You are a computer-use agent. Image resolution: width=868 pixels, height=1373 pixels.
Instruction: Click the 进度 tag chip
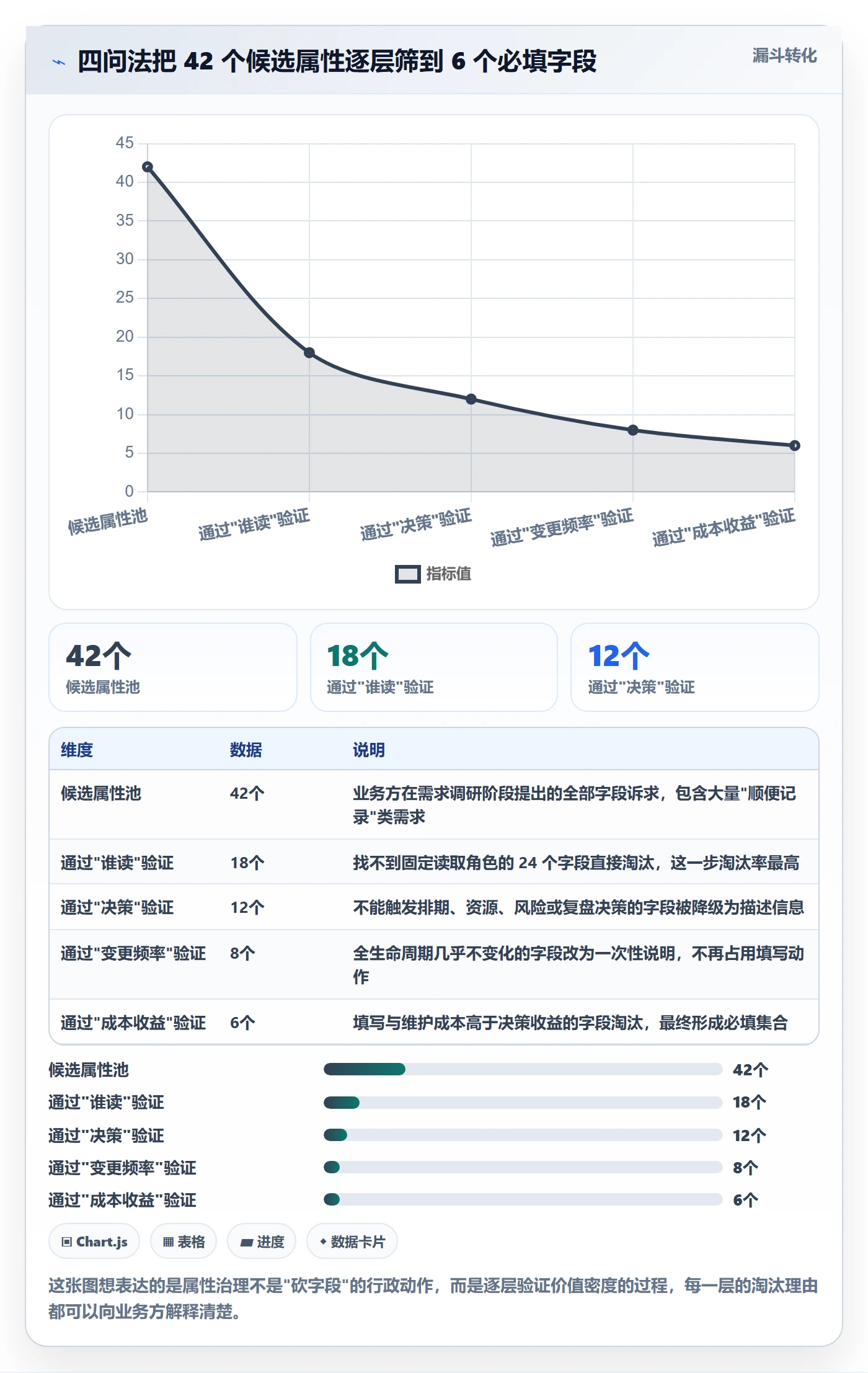262,1242
